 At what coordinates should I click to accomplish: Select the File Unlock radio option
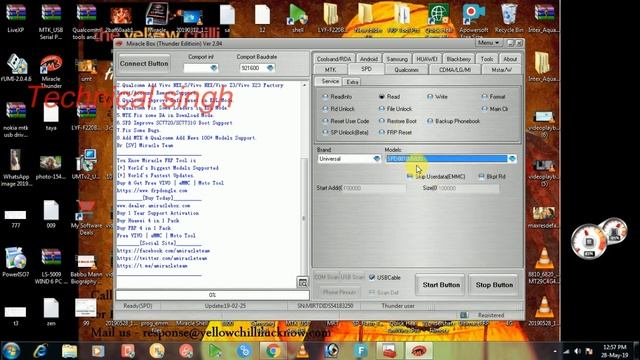[x=395, y=109]
